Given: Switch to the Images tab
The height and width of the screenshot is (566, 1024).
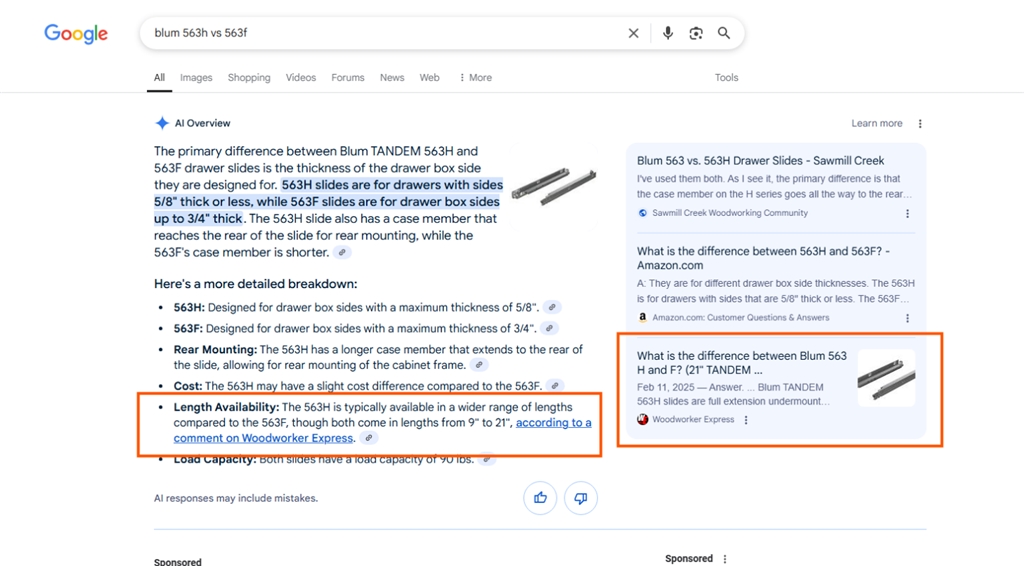Looking at the screenshot, I should pyautogui.click(x=196, y=77).
